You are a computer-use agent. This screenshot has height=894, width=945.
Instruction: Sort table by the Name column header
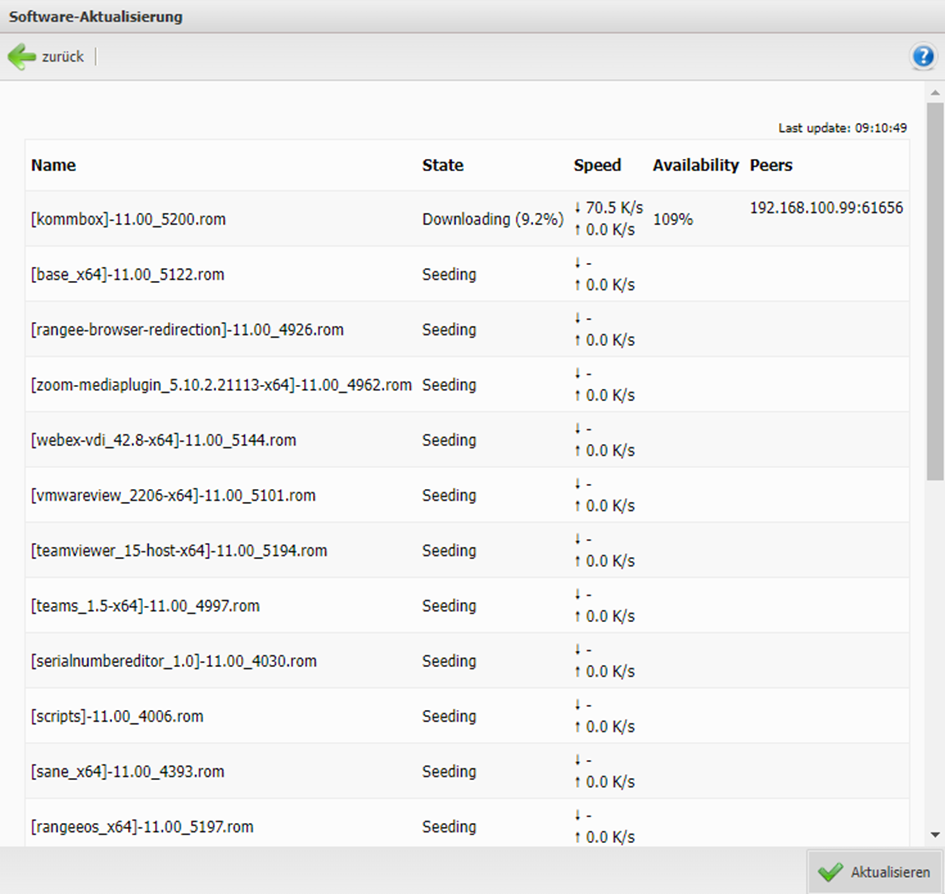tap(53, 165)
